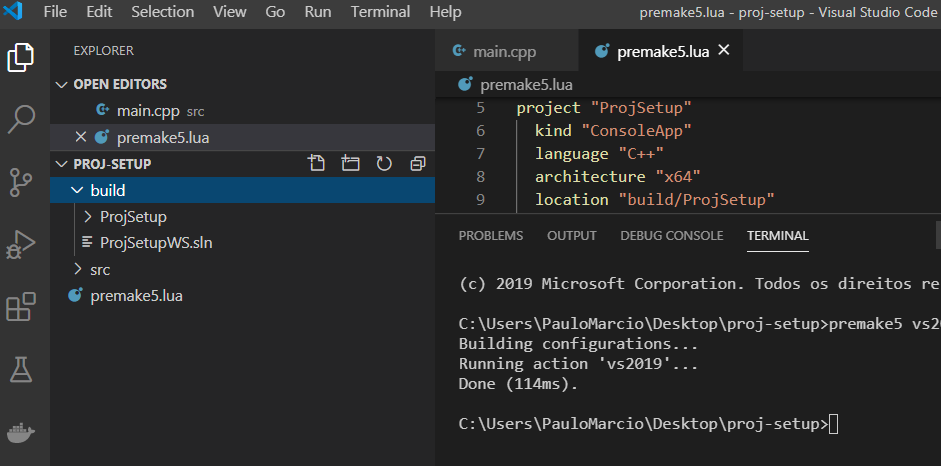Switch to the PROBLEMS panel tab
This screenshot has height=466, width=941.
[x=490, y=236]
